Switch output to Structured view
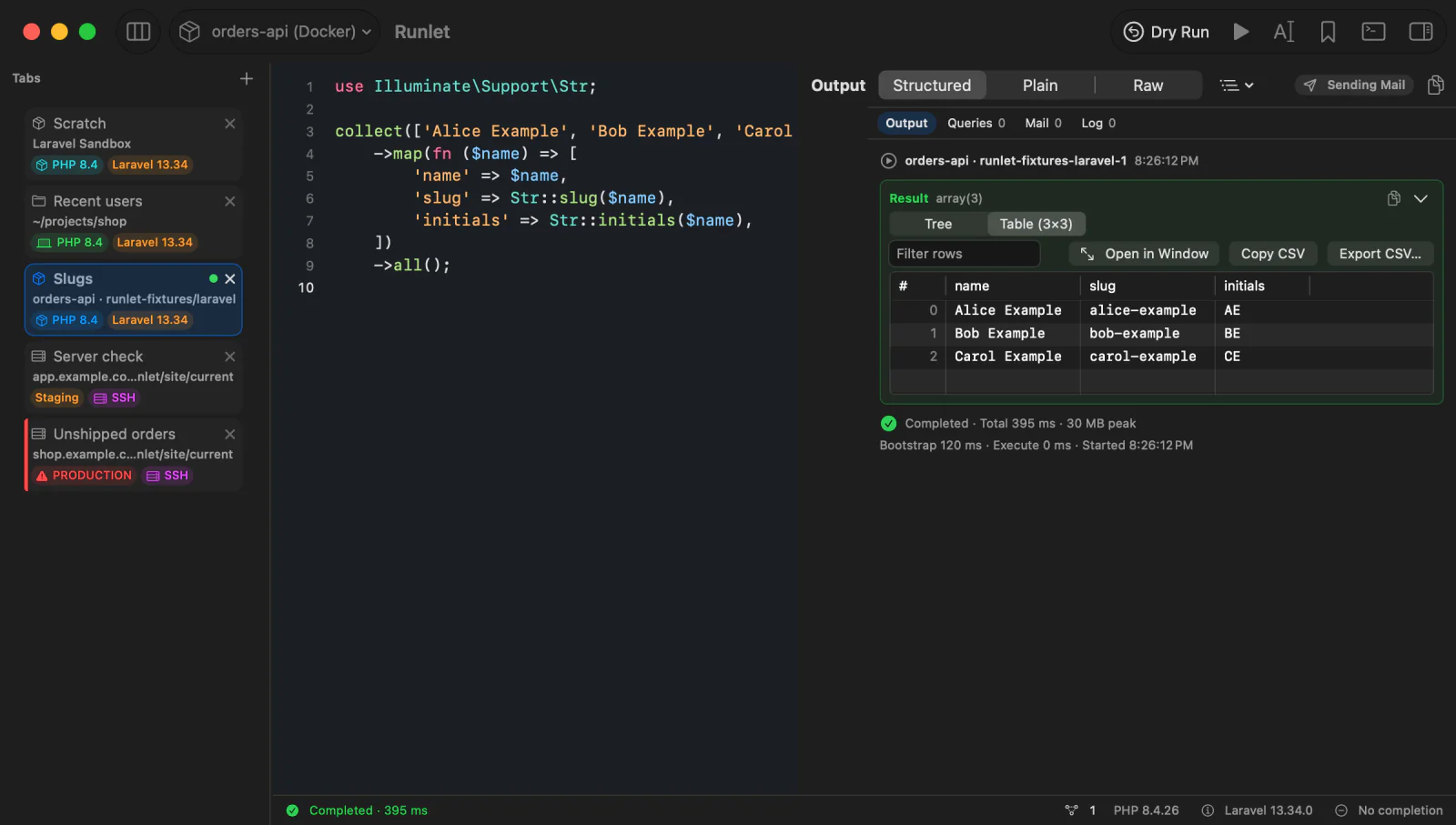Viewport: 1456px width, 825px height. 932,86
